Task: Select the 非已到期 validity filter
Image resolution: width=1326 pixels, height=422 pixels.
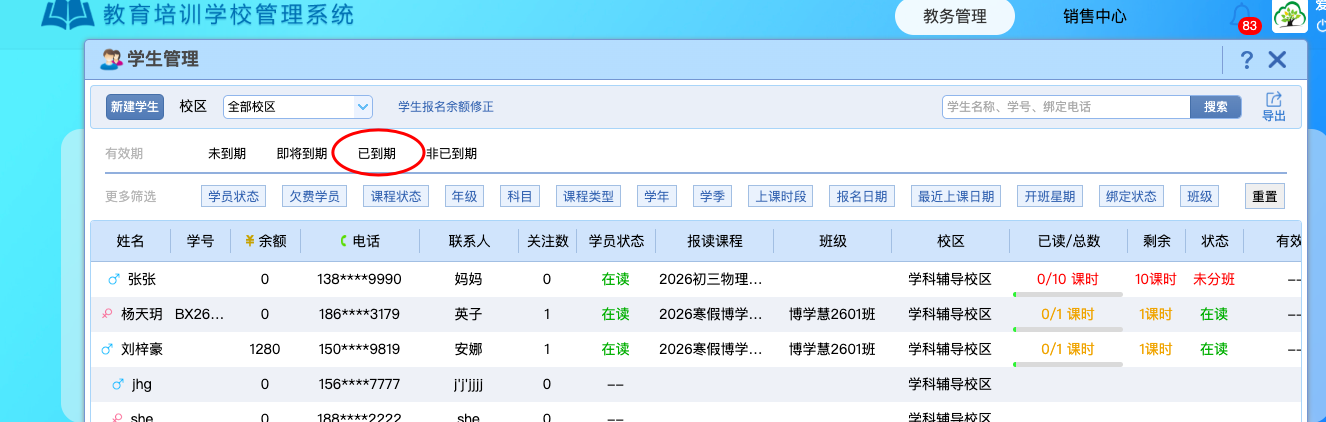Action: click(451, 154)
